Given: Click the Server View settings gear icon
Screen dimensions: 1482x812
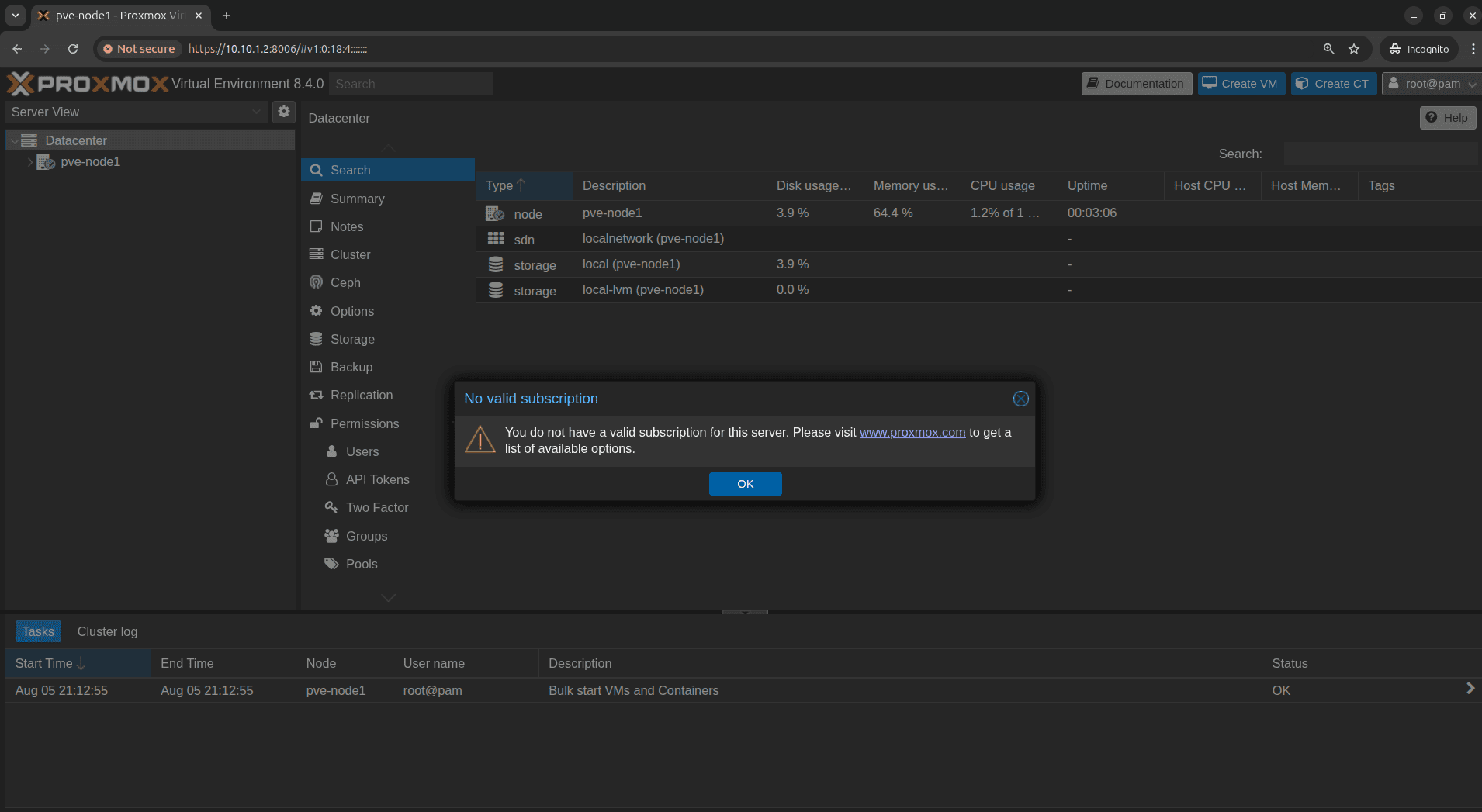Looking at the screenshot, I should click(284, 112).
